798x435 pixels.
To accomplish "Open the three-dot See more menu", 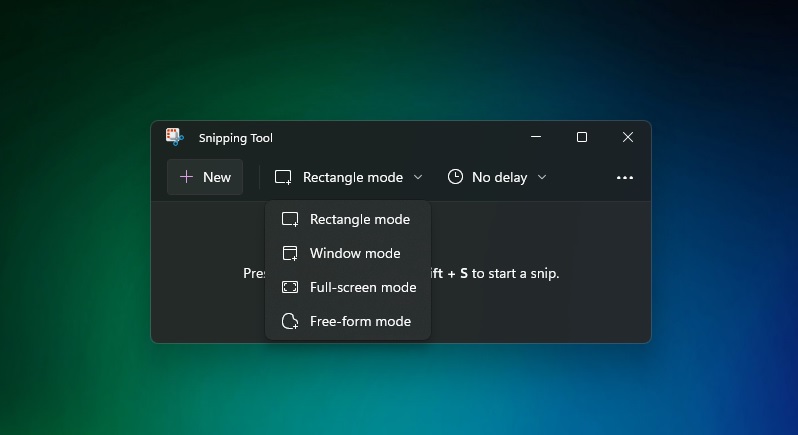I will pyautogui.click(x=625, y=177).
